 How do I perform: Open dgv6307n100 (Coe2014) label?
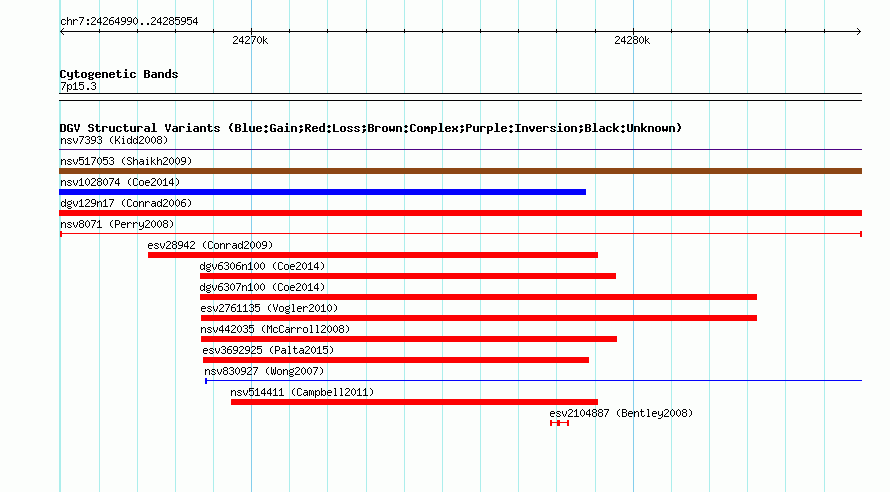262,287
